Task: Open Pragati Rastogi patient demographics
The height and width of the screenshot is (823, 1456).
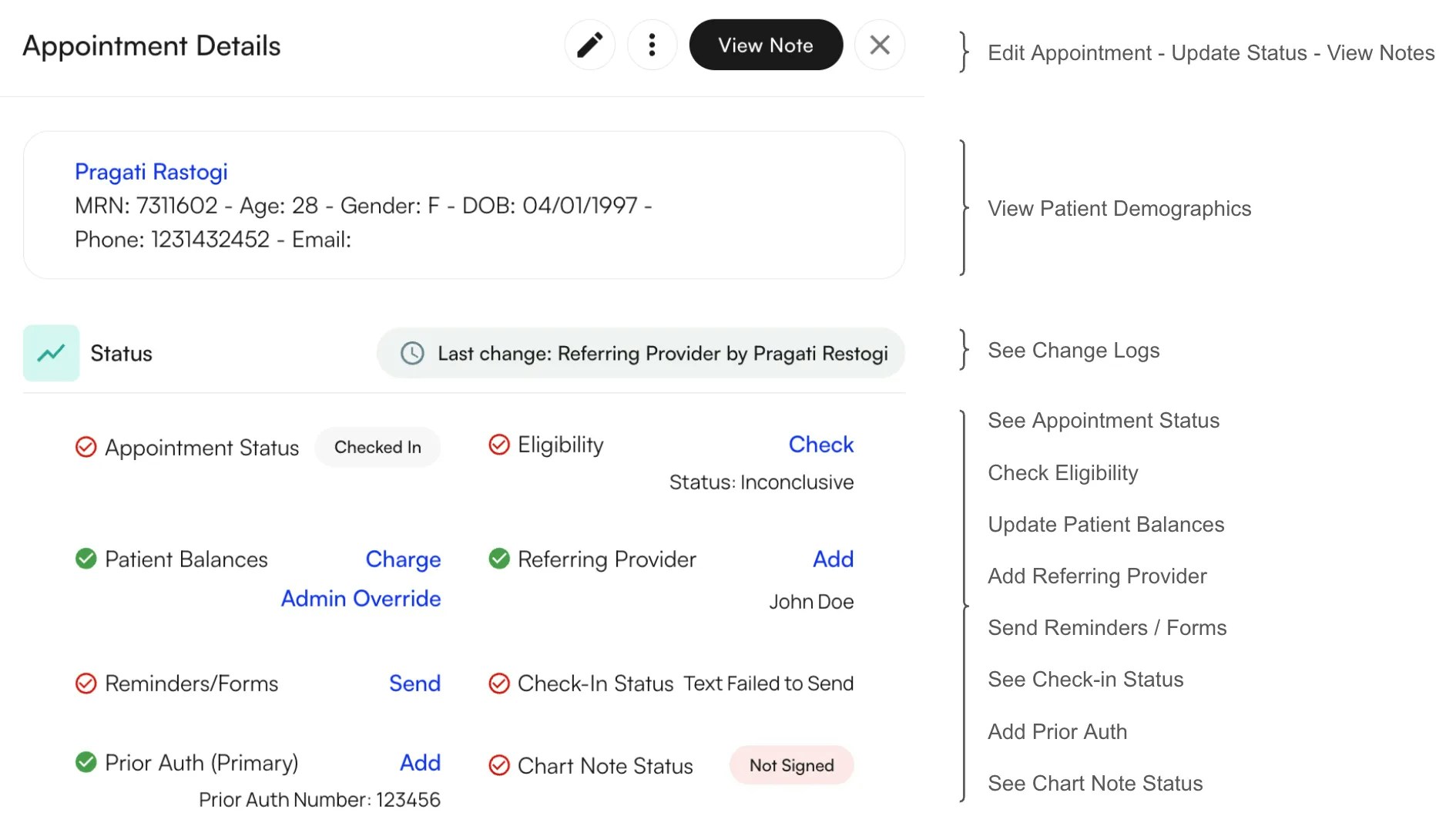Action: 151,172
